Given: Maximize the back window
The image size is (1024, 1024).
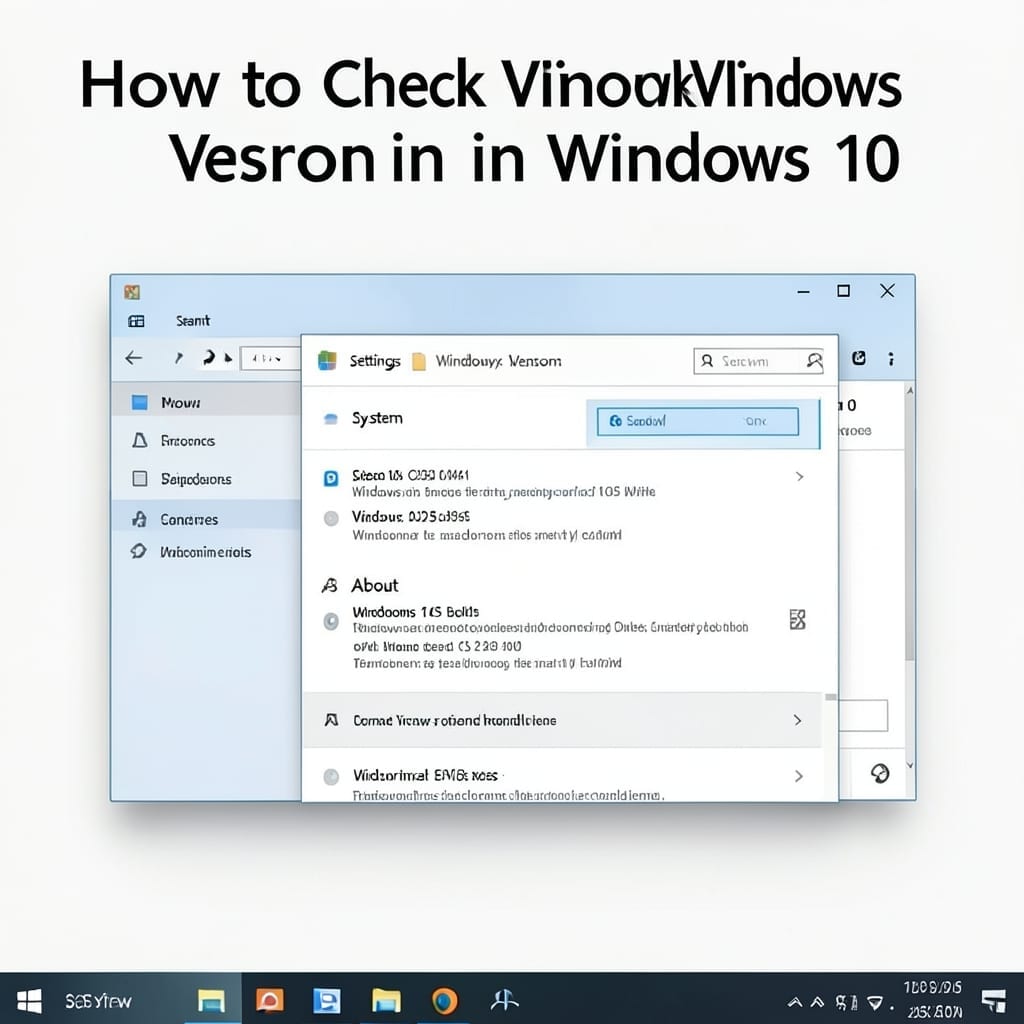Looking at the screenshot, I should pyautogui.click(x=844, y=291).
